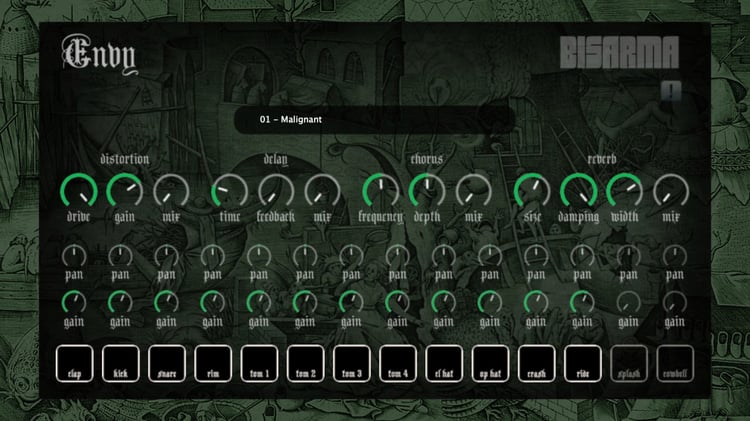Click the kick channel gain knob
The image size is (750, 421).
point(121,303)
